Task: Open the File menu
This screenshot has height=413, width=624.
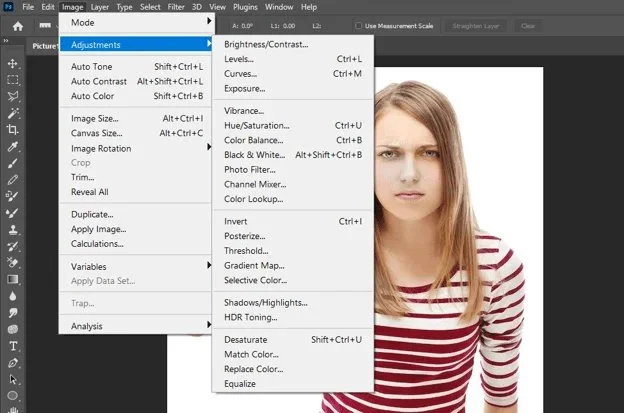Action: [x=28, y=7]
